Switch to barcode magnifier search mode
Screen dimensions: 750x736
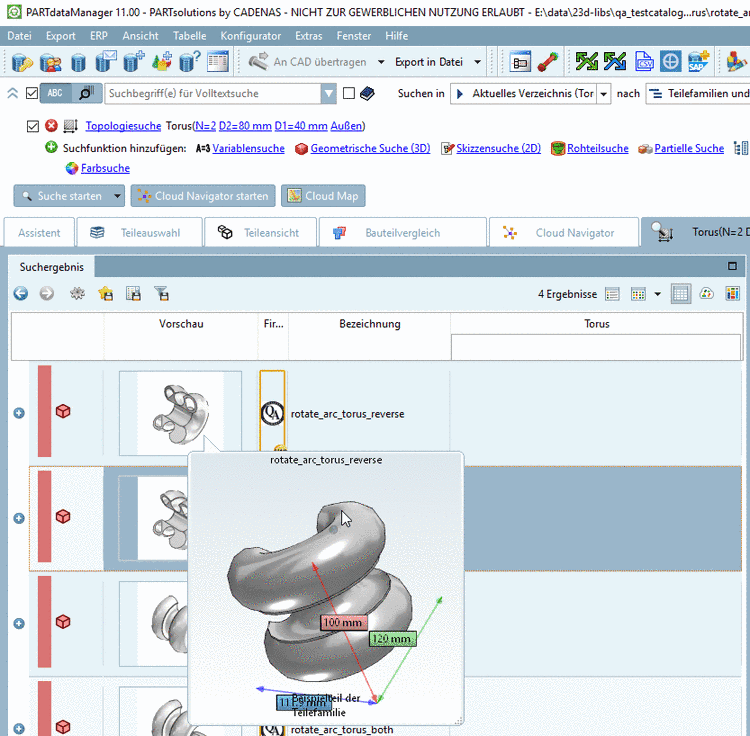[87, 93]
